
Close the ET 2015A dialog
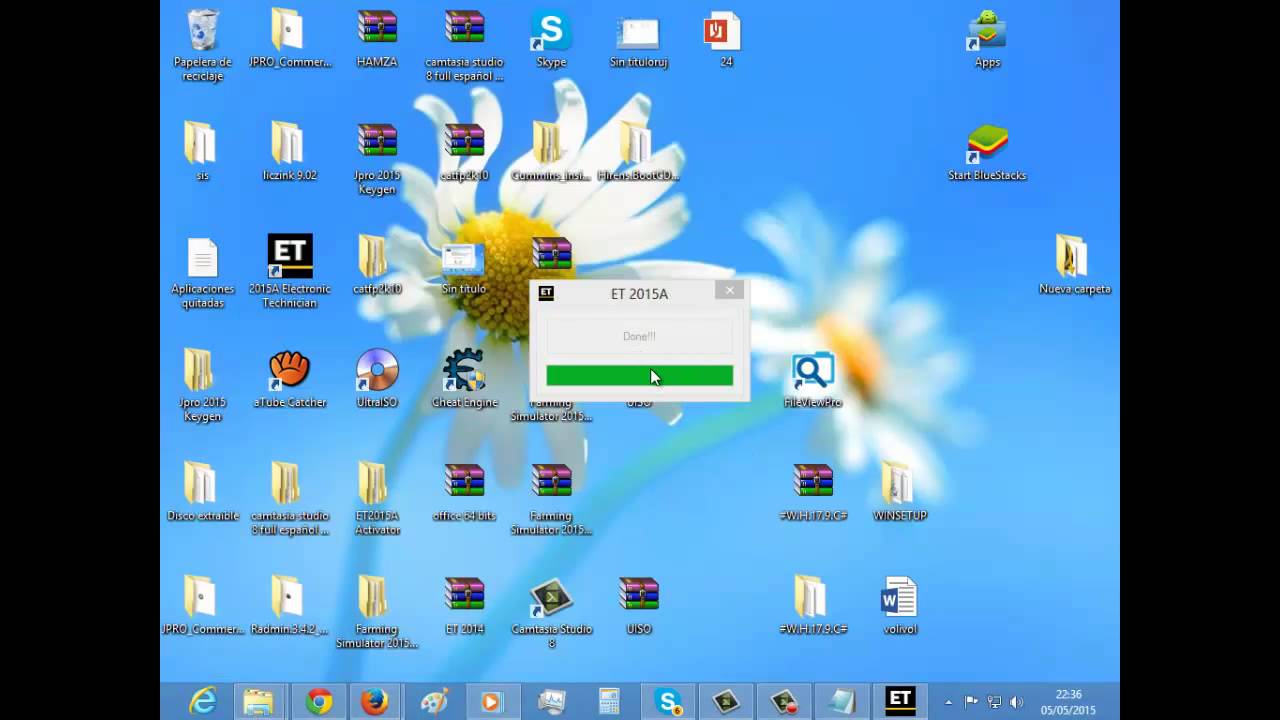tap(730, 290)
